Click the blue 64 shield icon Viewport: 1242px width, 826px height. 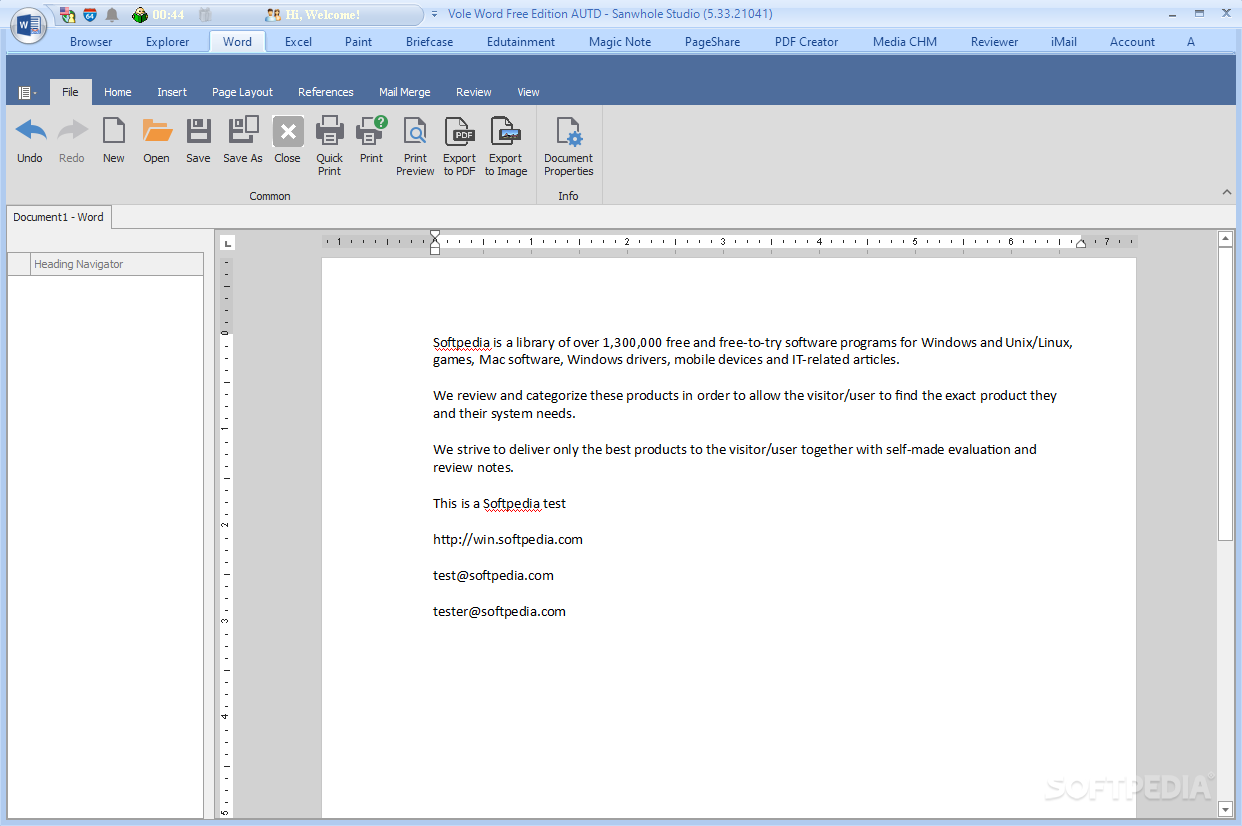pyautogui.click(x=90, y=15)
